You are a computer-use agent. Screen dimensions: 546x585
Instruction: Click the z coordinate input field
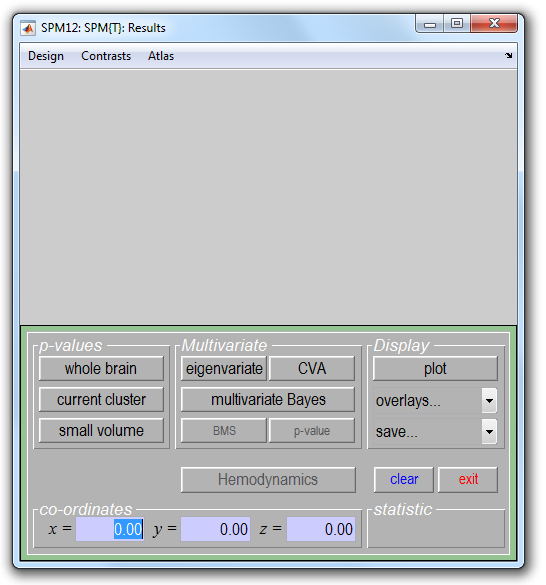(321, 529)
